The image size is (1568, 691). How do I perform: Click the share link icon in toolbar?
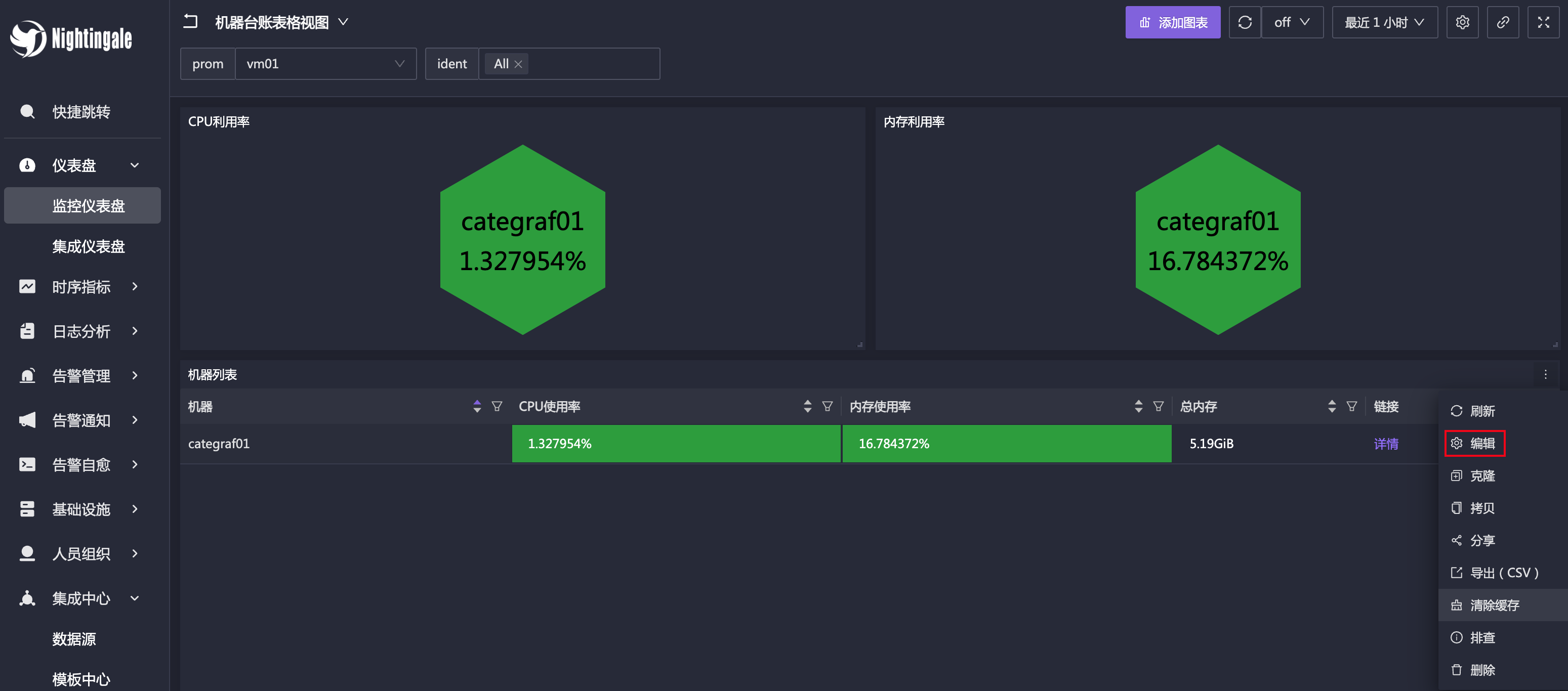tap(1504, 22)
